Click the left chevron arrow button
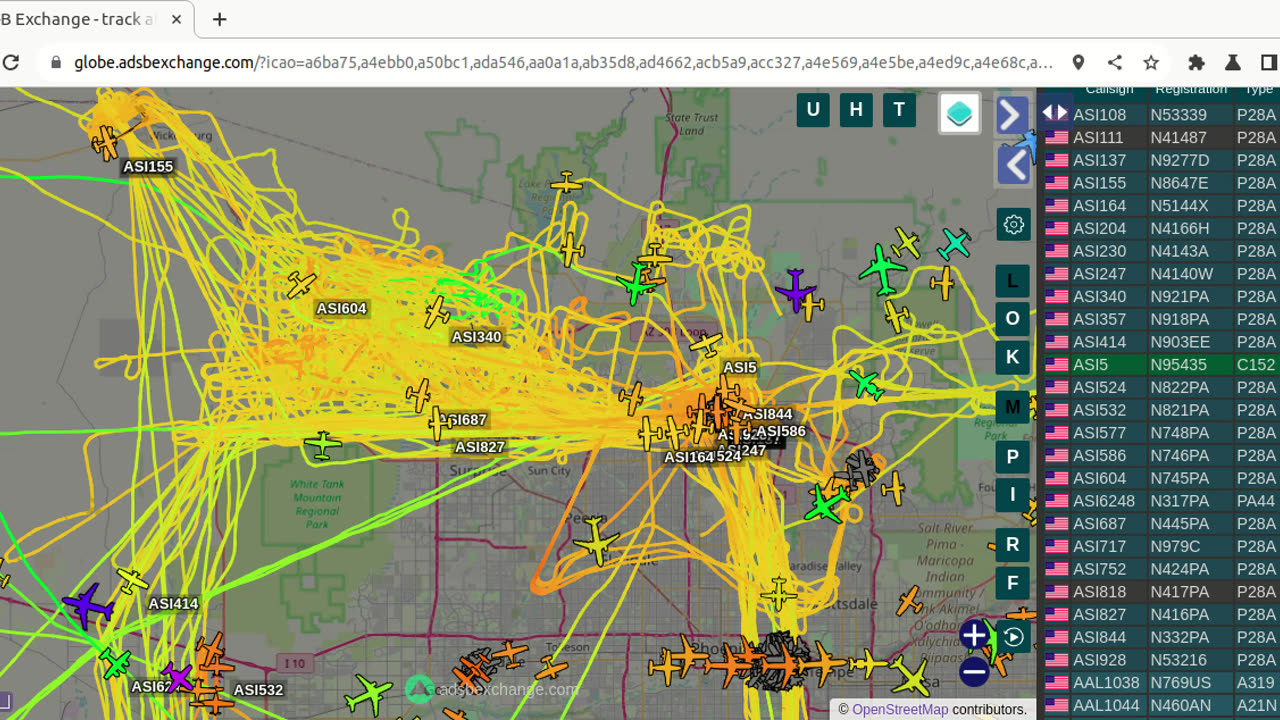The height and width of the screenshot is (720, 1280). [1013, 164]
